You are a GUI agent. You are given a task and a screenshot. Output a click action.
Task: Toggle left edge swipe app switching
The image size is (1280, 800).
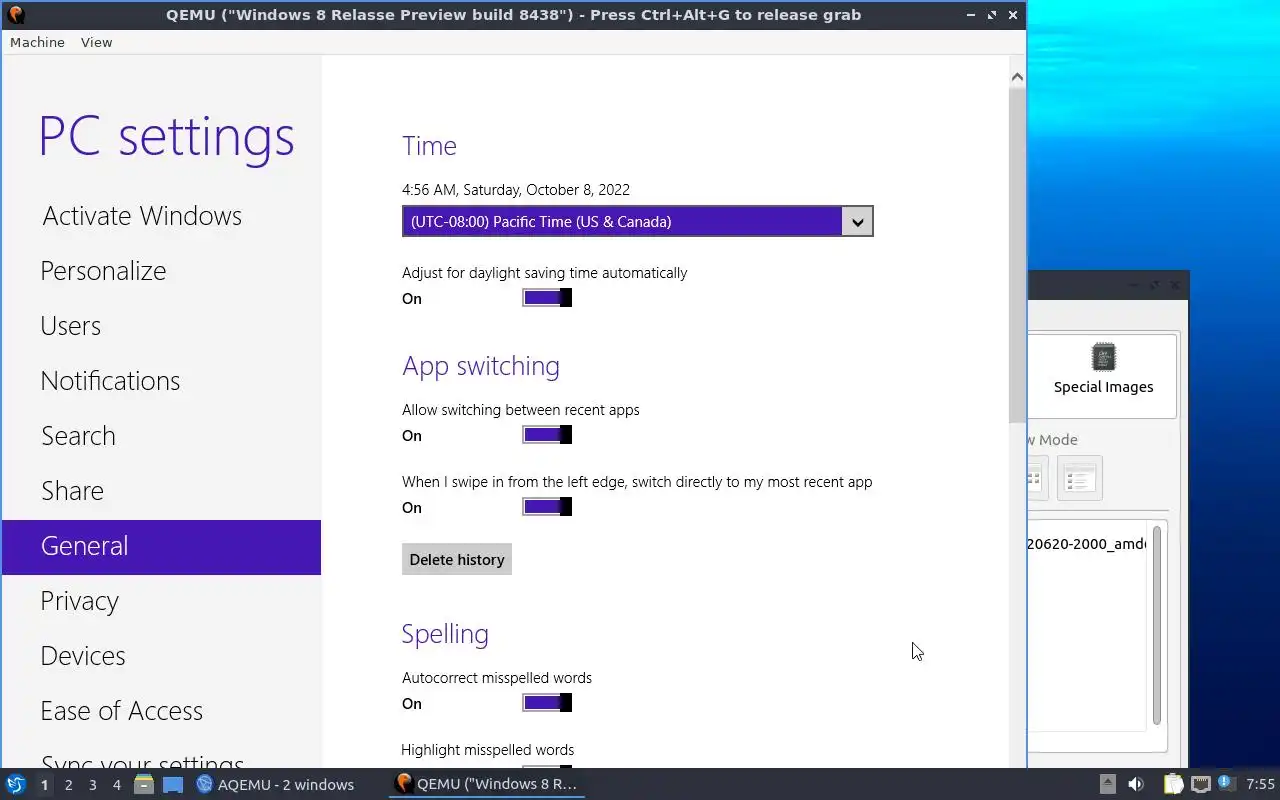tap(547, 507)
